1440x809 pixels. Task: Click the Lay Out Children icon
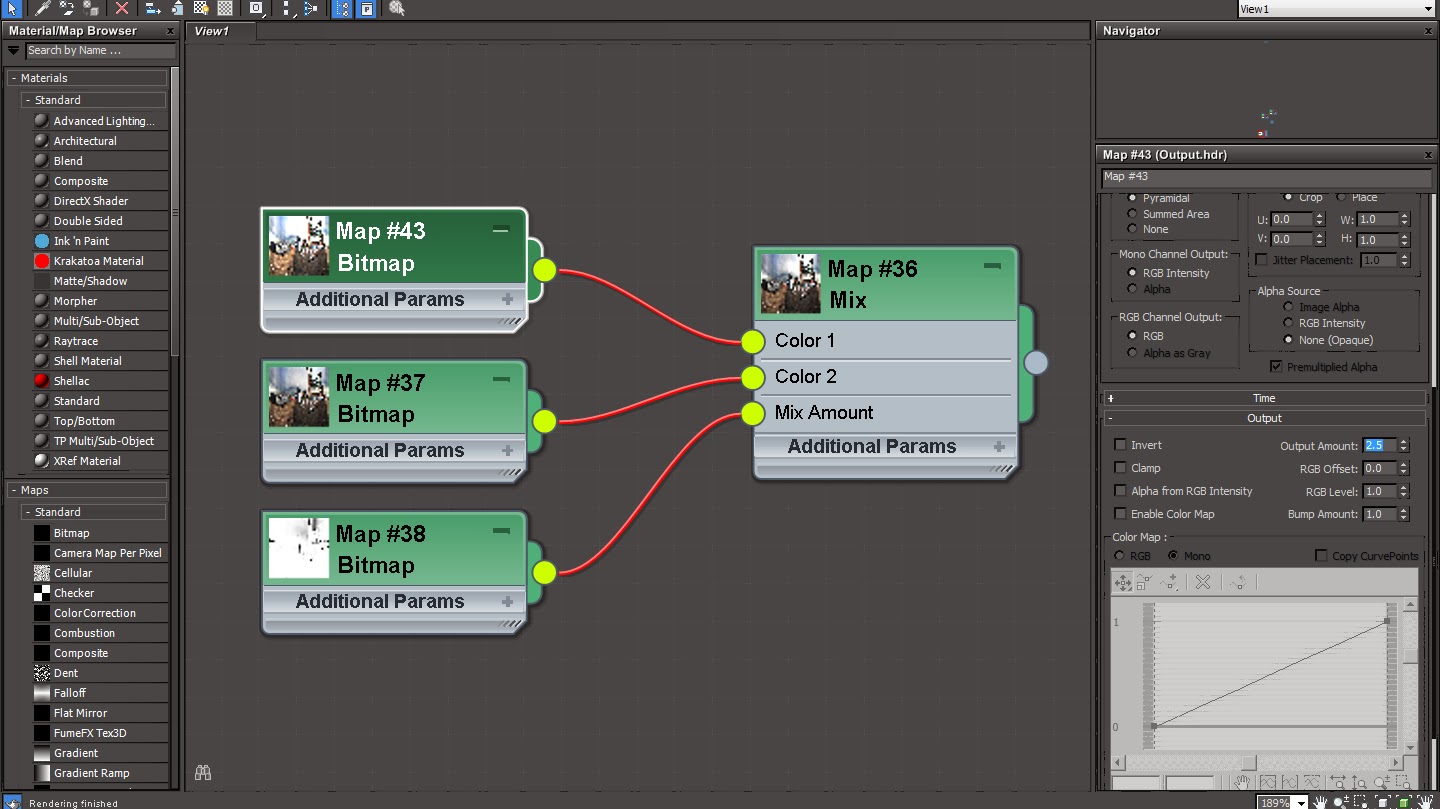click(x=310, y=8)
